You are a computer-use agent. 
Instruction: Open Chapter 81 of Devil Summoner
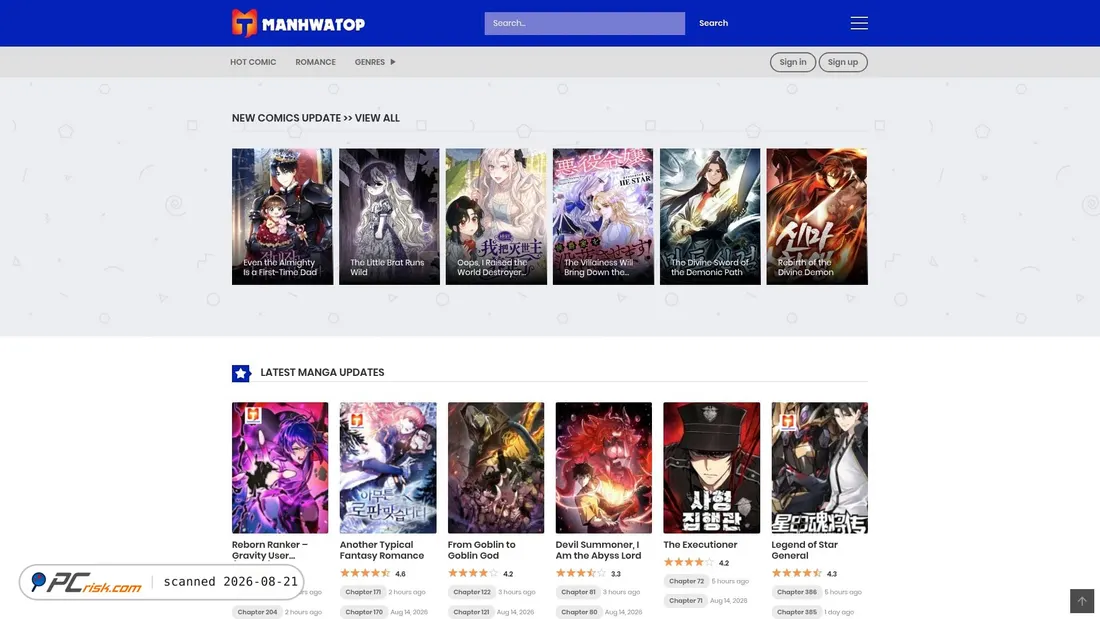pos(578,592)
